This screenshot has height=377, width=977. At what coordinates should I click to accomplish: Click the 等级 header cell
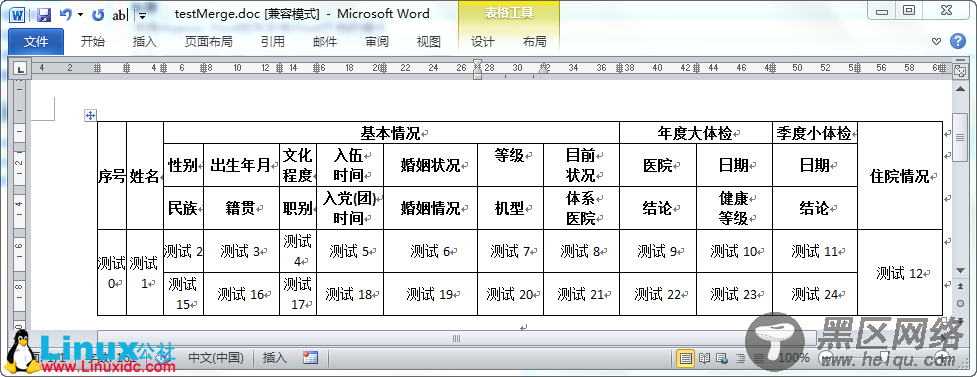(x=510, y=165)
